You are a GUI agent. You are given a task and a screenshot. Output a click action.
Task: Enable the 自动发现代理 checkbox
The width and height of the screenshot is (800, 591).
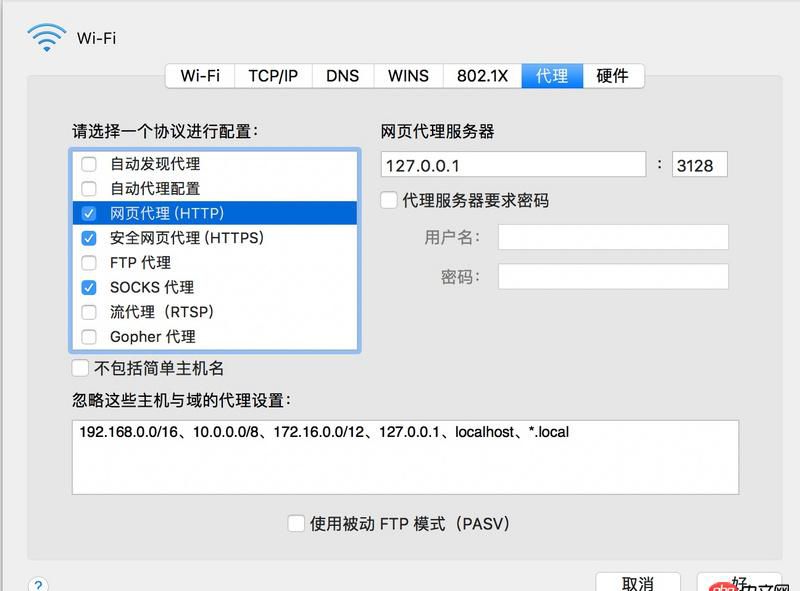point(88,164)
